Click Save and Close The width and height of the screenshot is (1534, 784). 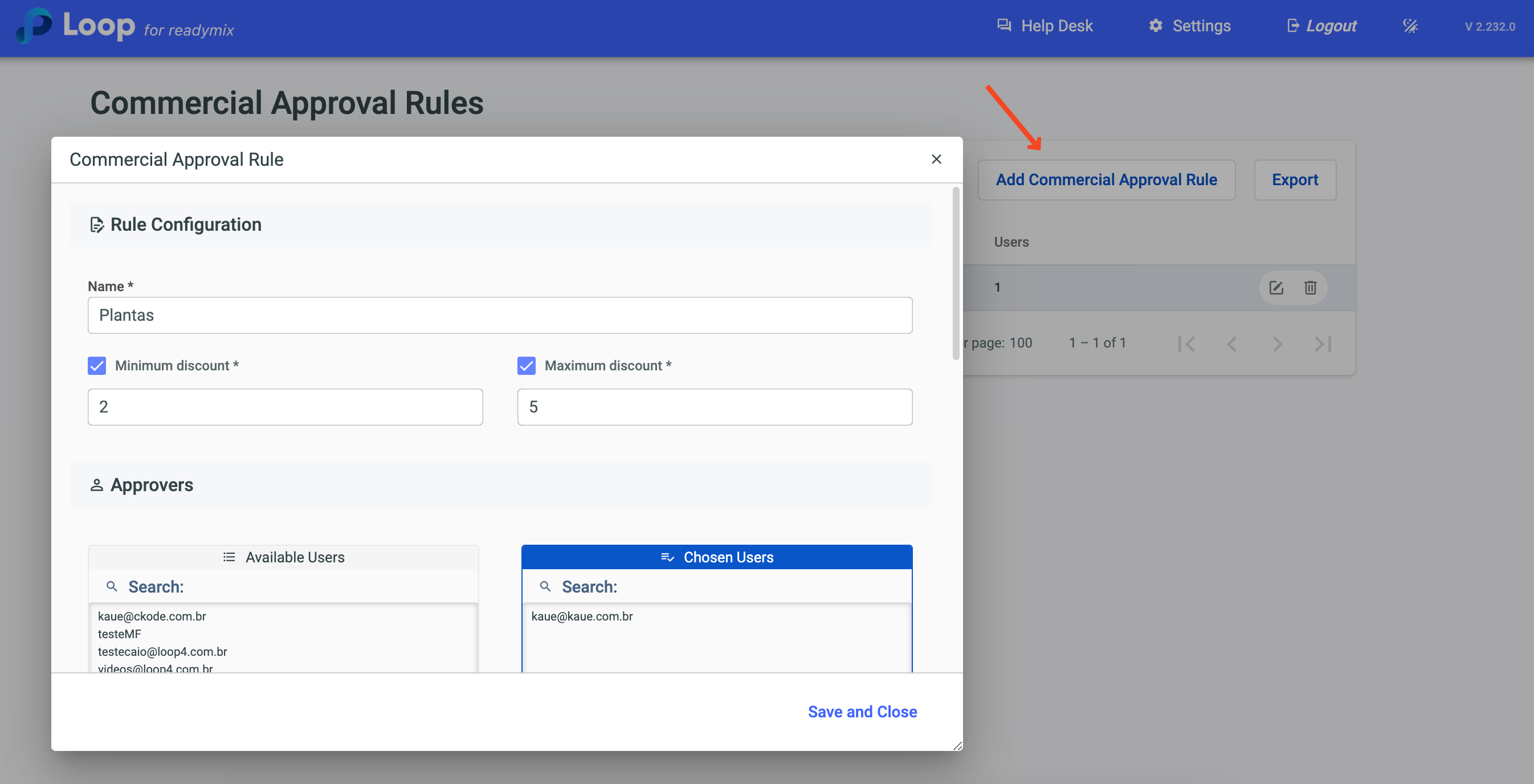pyautogui.click(x=862, y=712)
